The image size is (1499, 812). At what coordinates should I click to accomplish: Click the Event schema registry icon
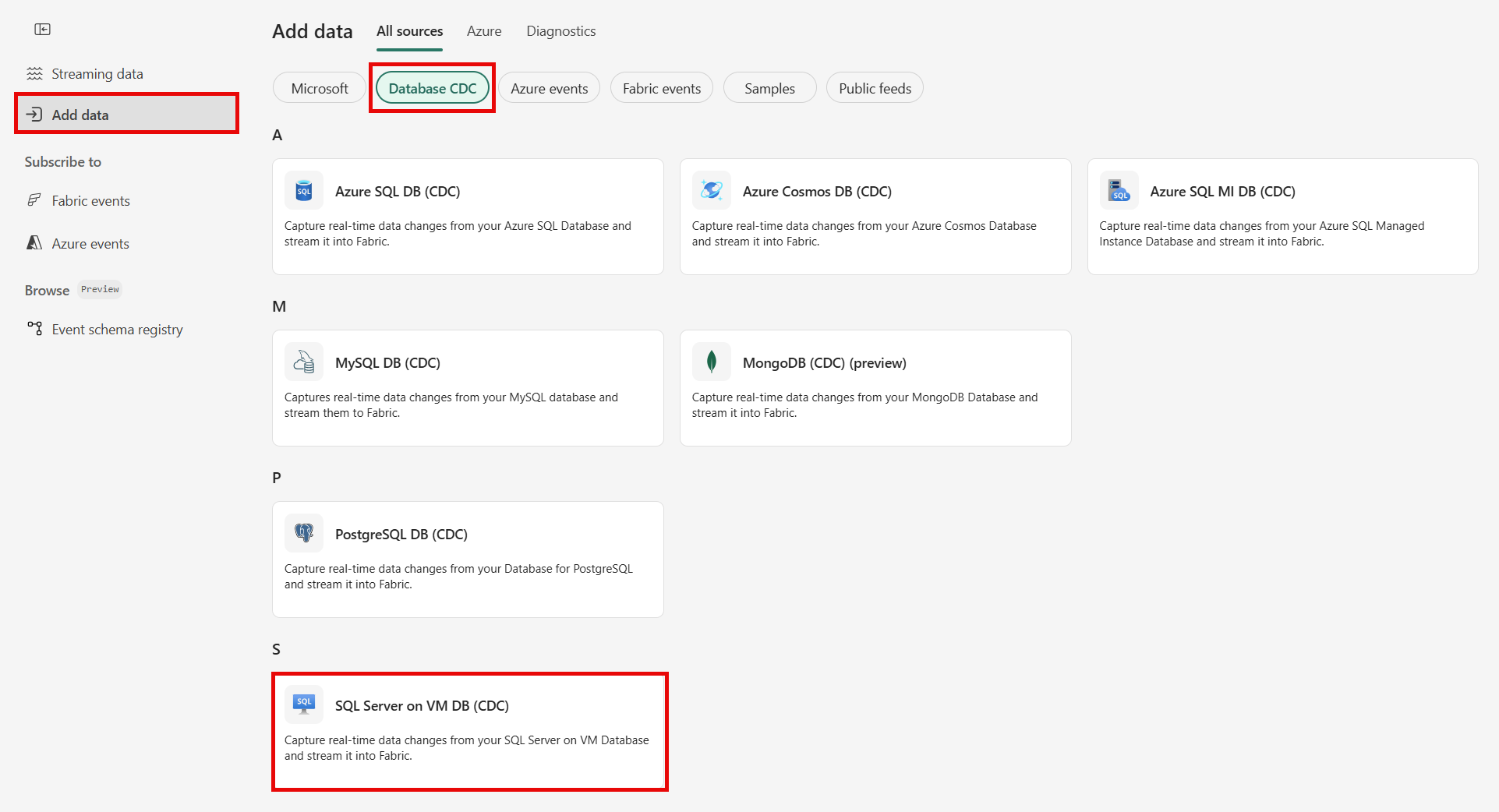pos(34,329)
